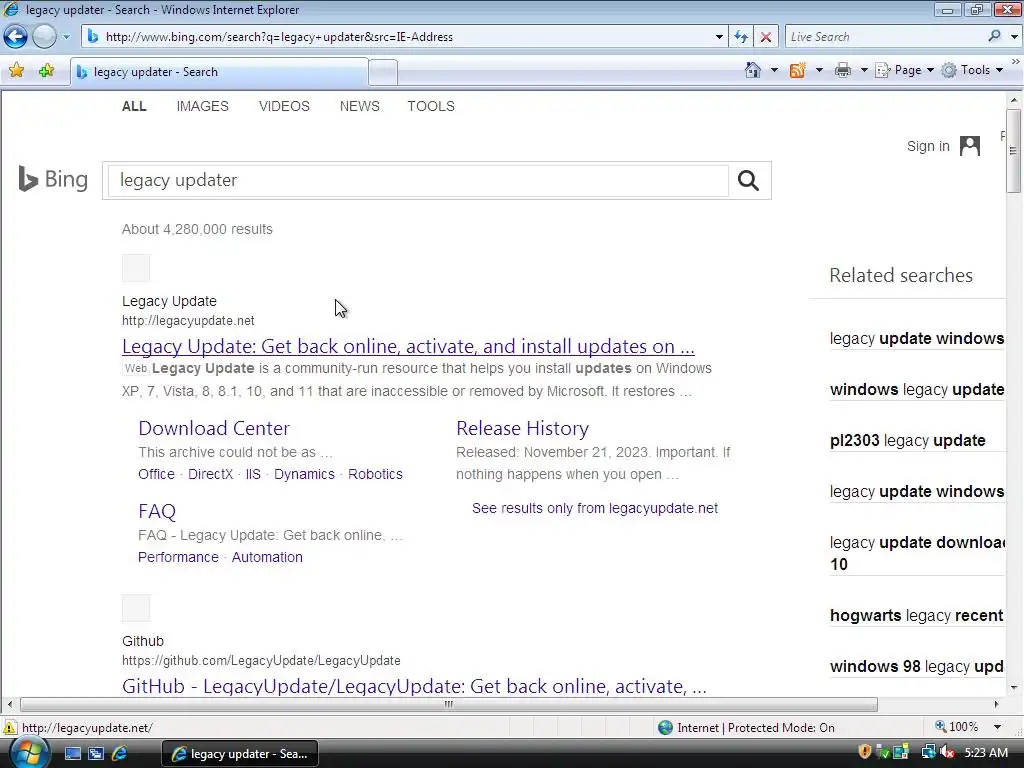Click the user profile avatar icon
This screenshot has width=1024, height=768.
(970, 146)
